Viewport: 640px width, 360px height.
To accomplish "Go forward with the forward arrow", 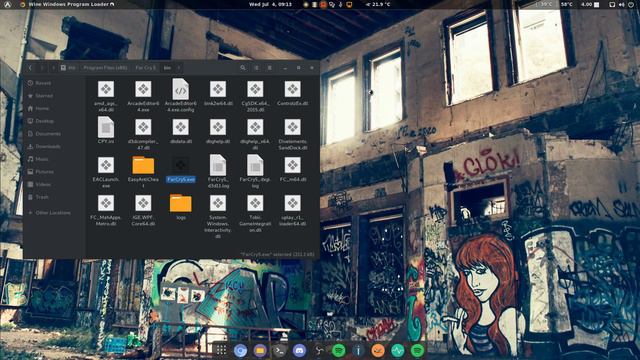I will 42,68.
